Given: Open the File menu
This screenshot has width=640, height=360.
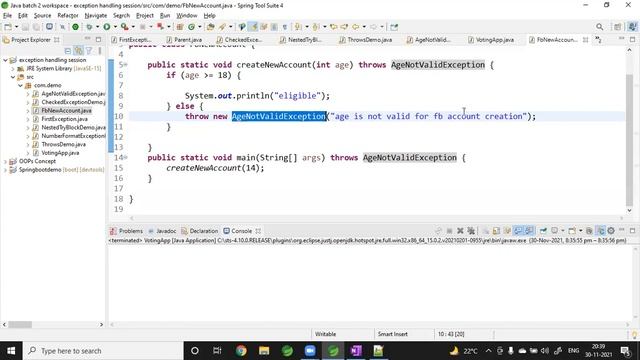Looking at the screenshot, I should (x=7, y=16).
